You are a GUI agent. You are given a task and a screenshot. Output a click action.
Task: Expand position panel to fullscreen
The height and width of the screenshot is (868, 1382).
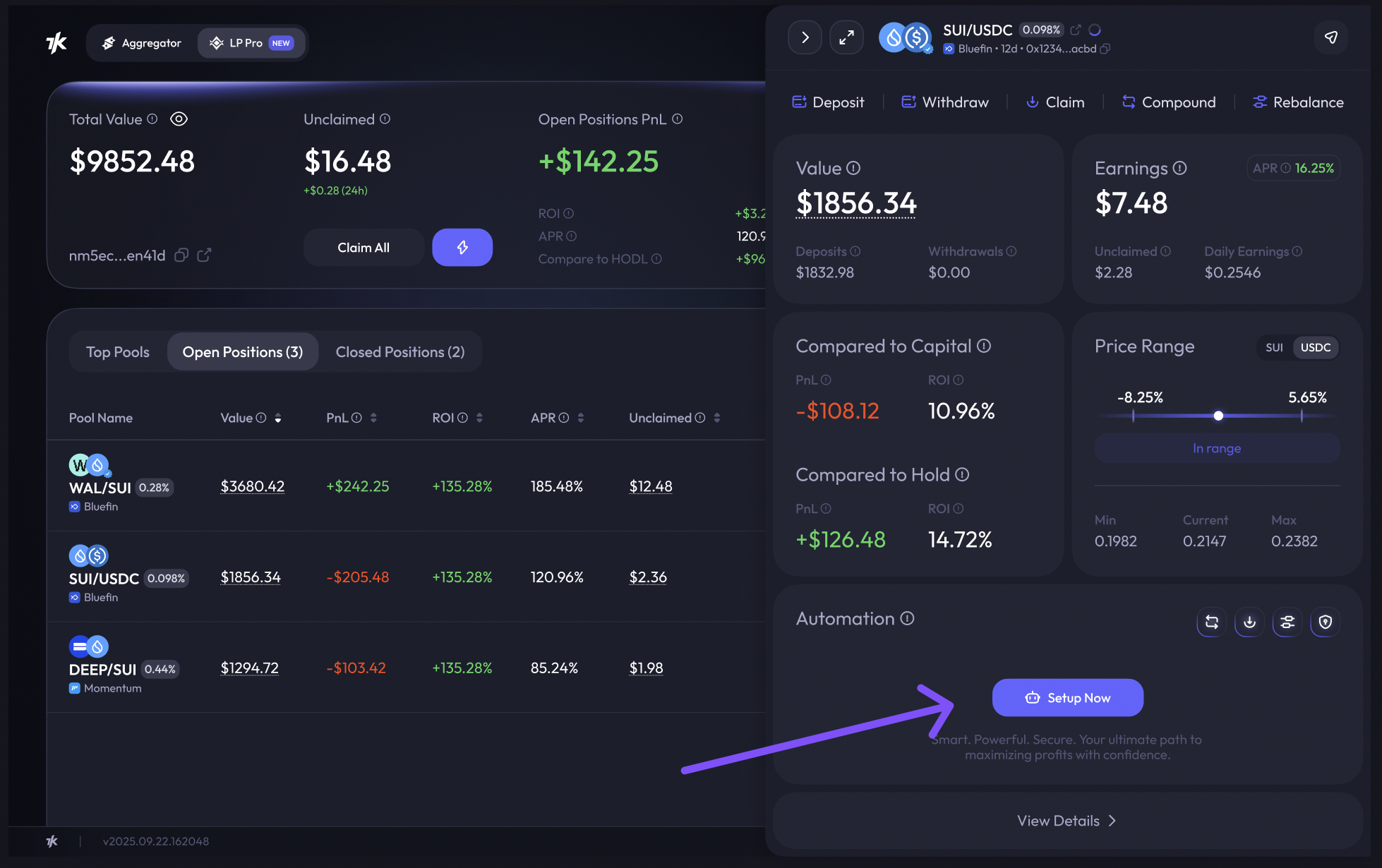click(846, 37)
